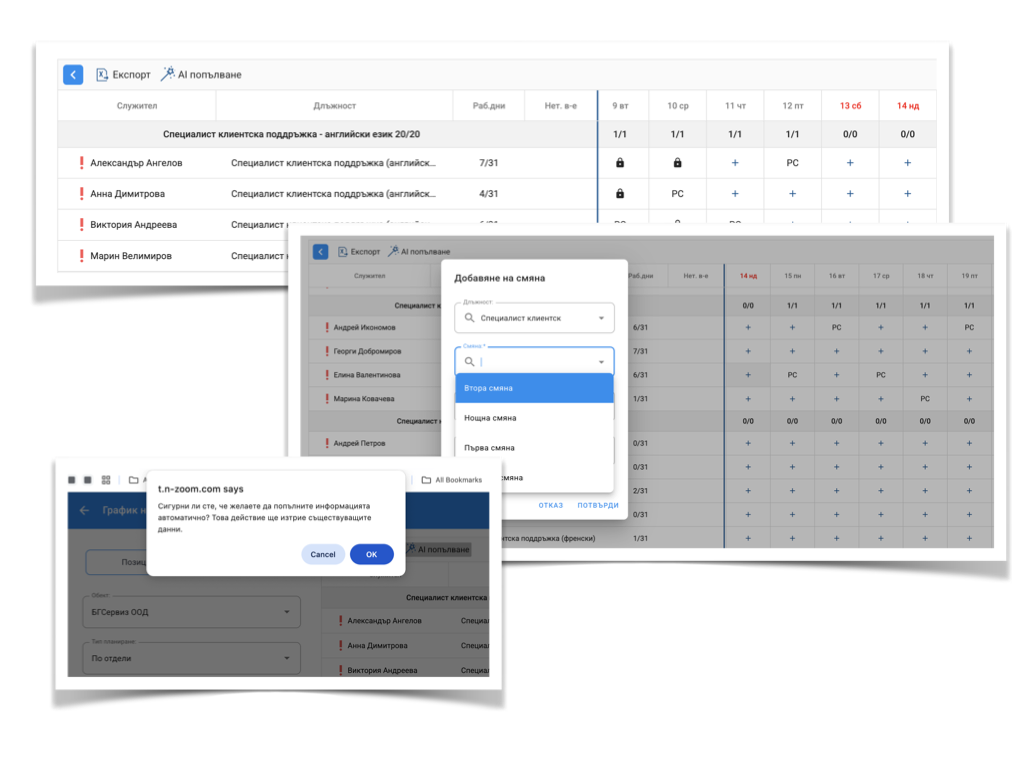Click the back arrow in blue График header
Image resolution: width=1024 pixels, height=768 pixels.
point(84,510)
